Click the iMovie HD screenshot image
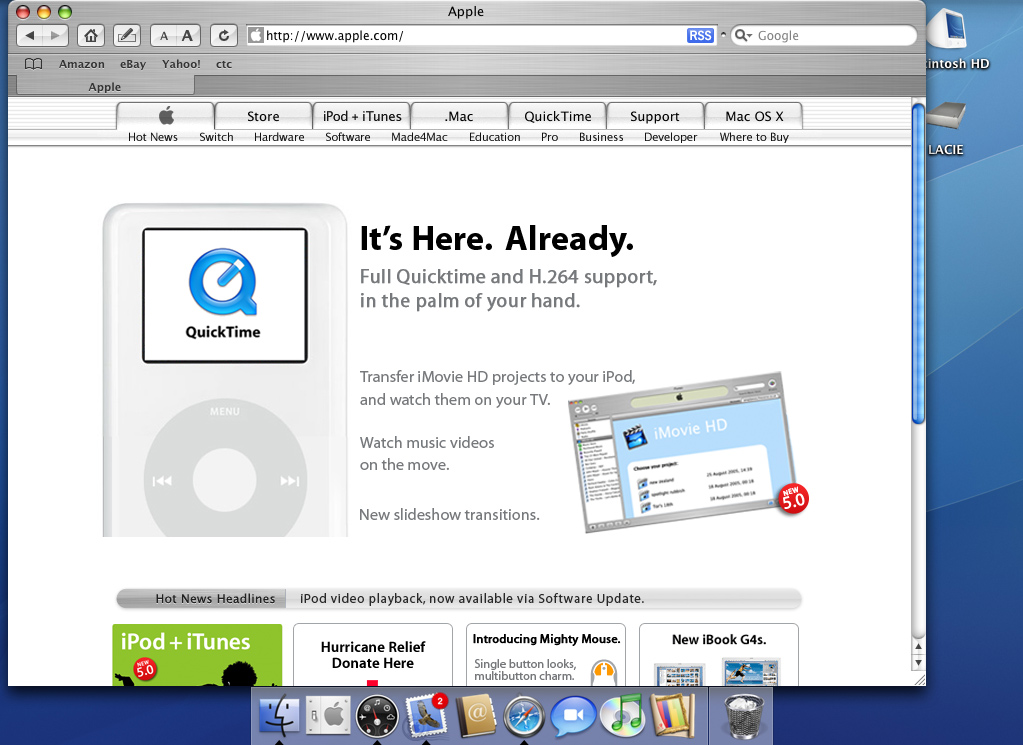 click(x=684, y=452)
